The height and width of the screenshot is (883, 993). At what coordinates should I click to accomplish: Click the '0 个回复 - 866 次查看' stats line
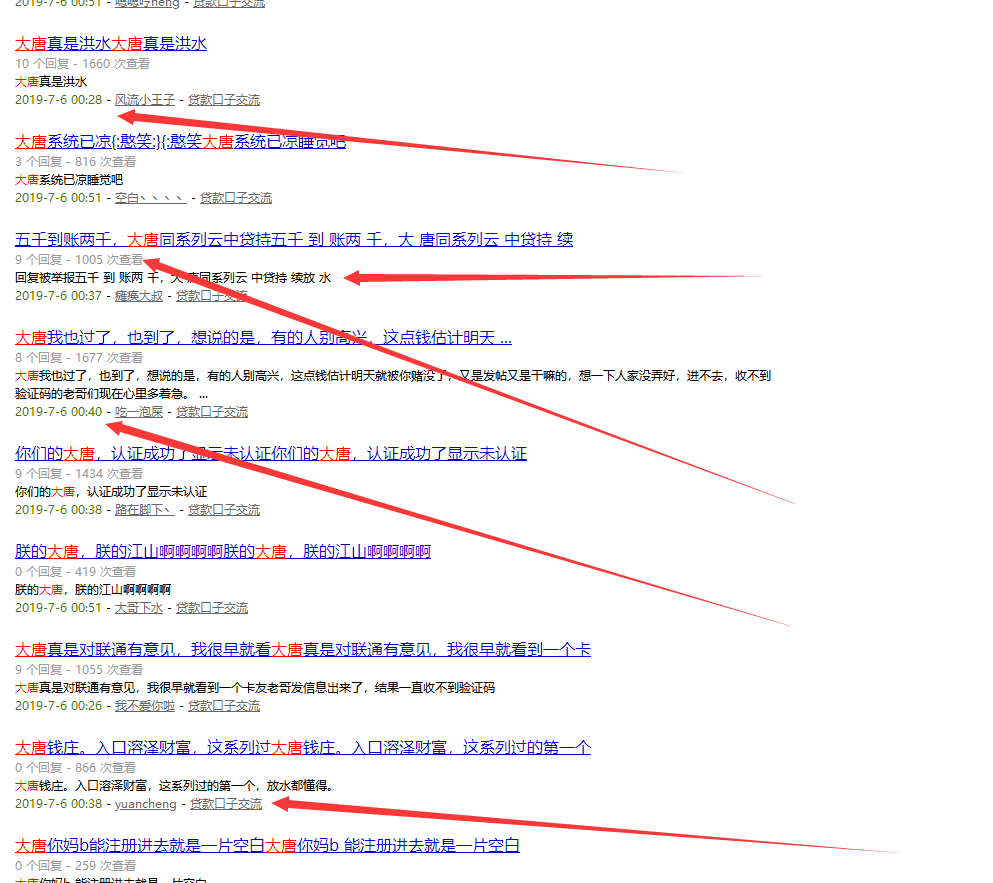click(75, 768)
